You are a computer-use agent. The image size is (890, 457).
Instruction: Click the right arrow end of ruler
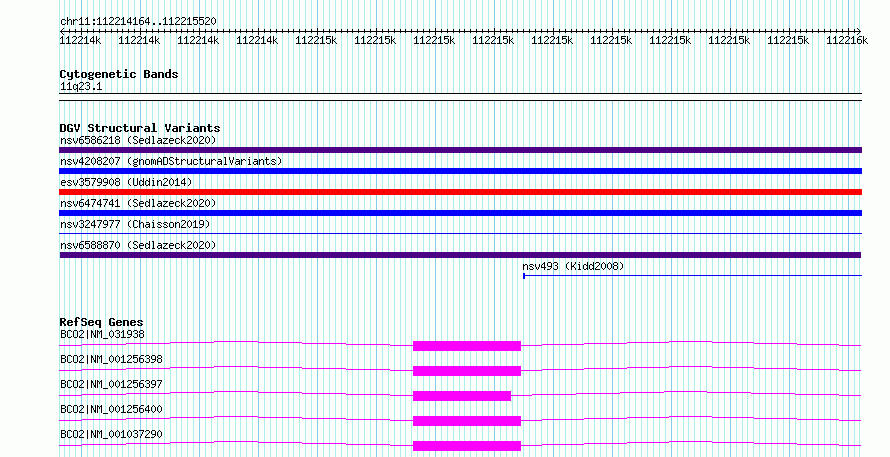coord(859,31)
